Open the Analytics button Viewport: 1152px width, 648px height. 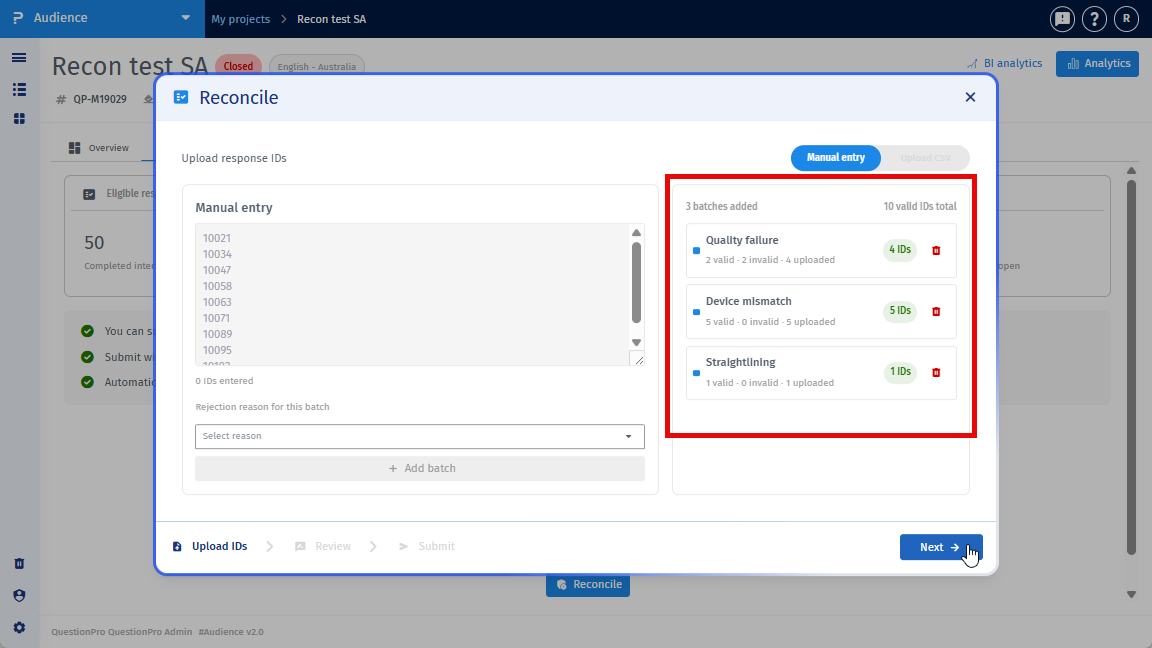tap(1097, 64)
